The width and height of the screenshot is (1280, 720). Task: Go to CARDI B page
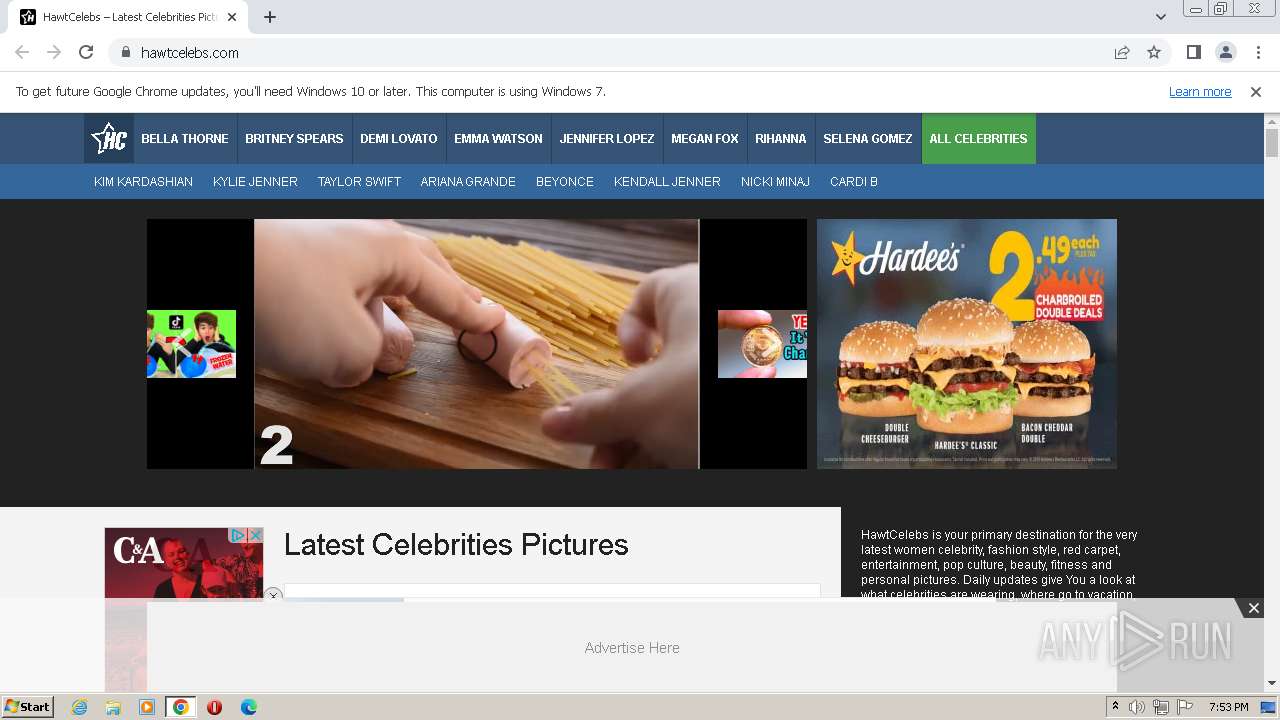coord(854,182)
